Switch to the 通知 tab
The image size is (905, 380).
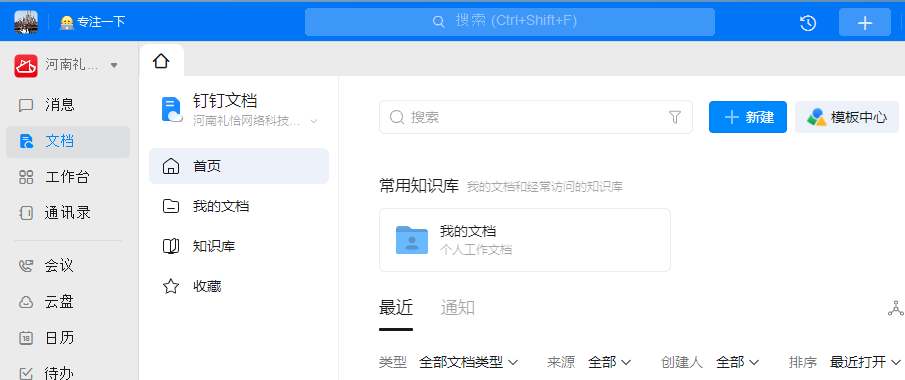coord(458,308)
